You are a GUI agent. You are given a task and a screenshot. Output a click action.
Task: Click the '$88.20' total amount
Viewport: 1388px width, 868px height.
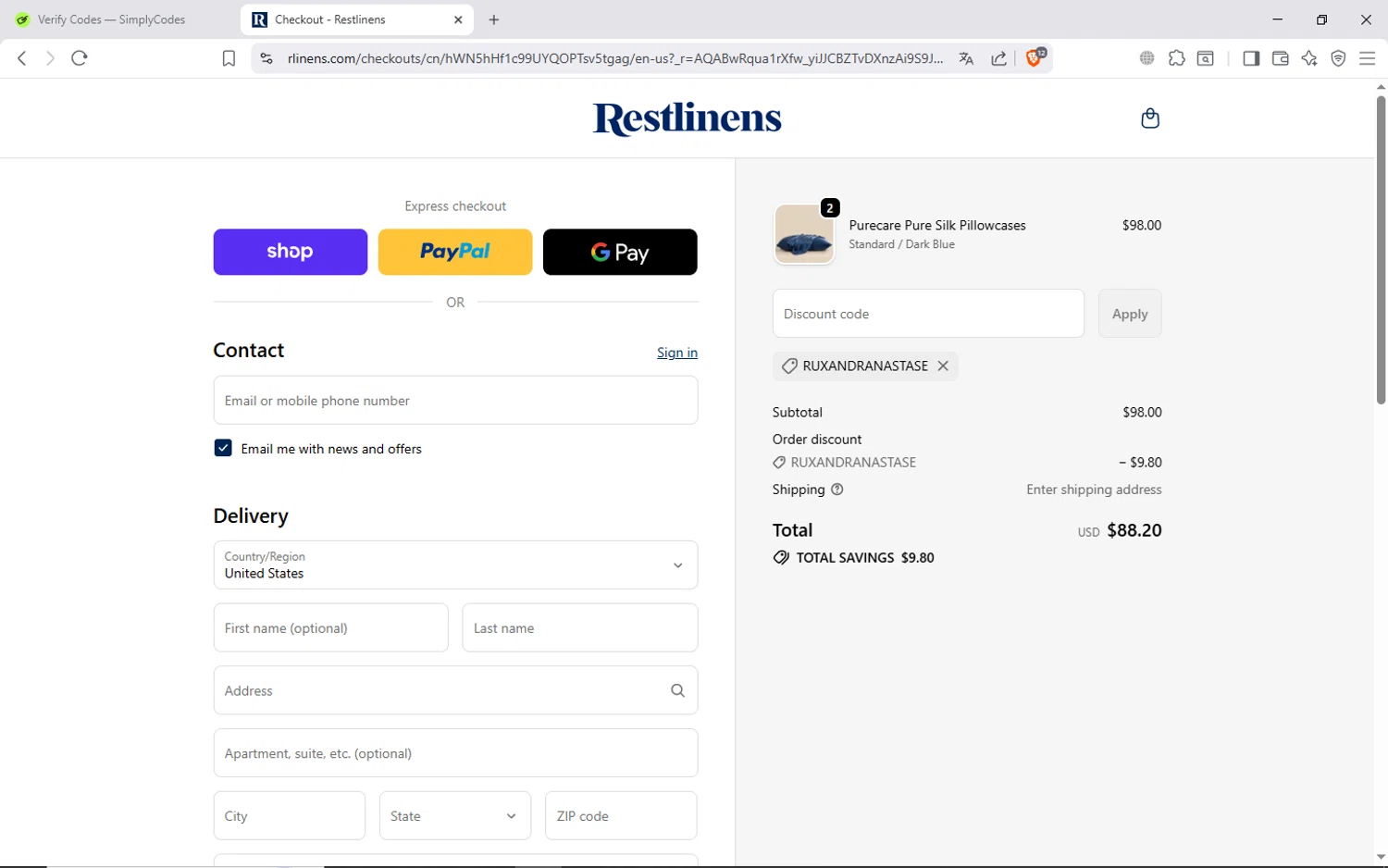tap(1134, 530)
